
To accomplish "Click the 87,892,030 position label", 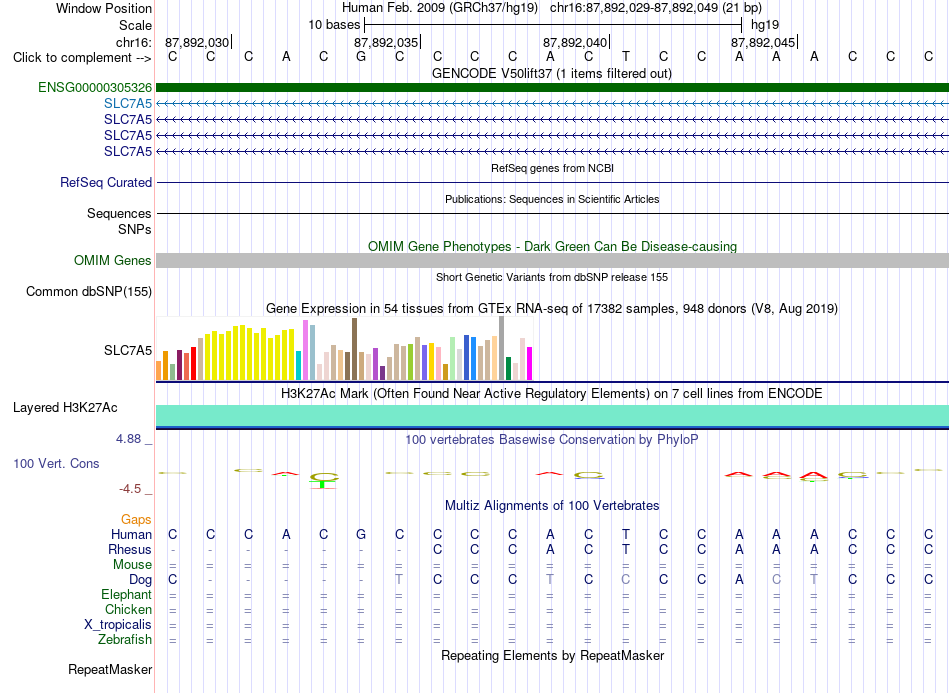I will pos(197,42).
